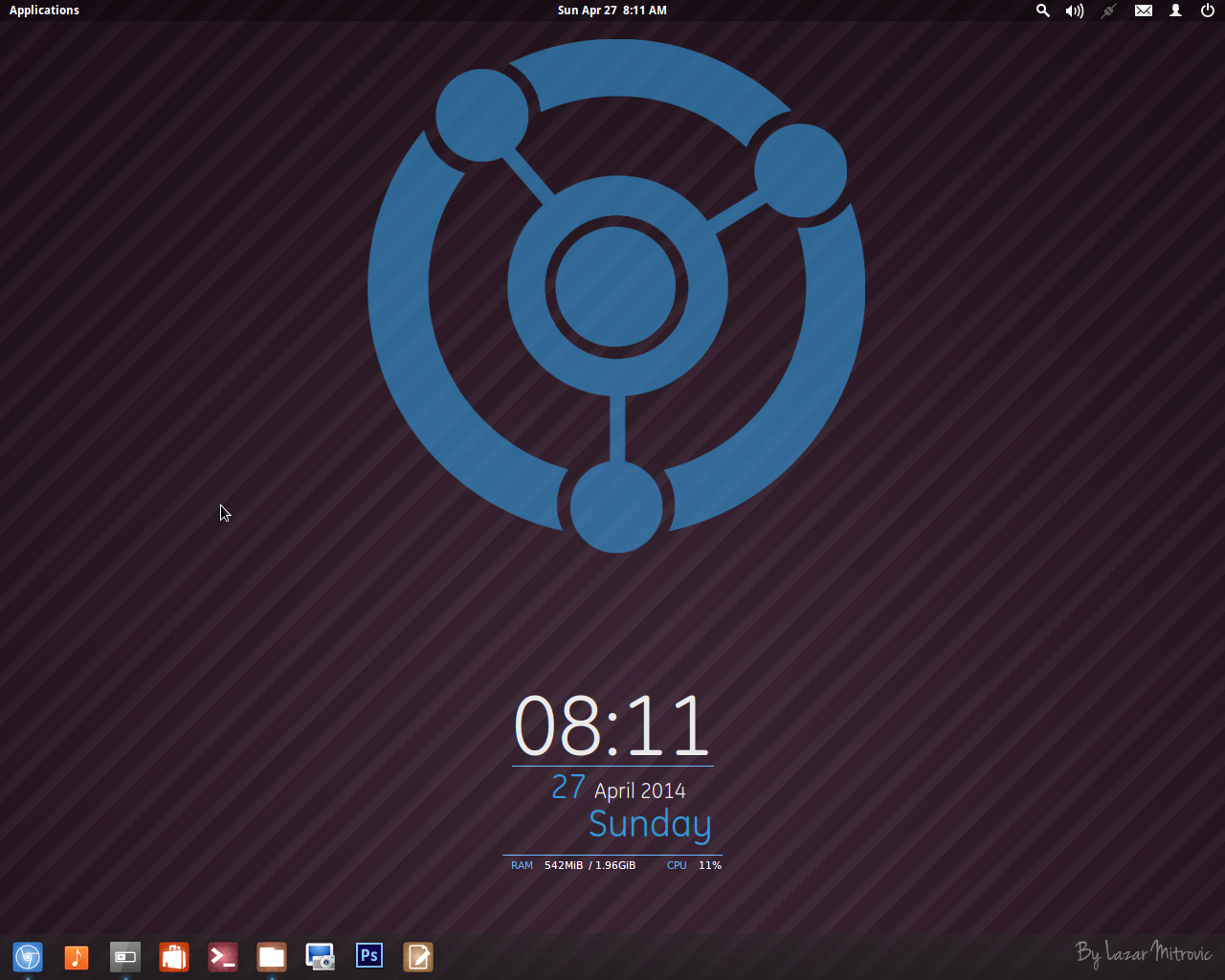This screenshot has width=1225, height=980.
Task: Click the "April 2014" date text
Action: coord(639,791)
